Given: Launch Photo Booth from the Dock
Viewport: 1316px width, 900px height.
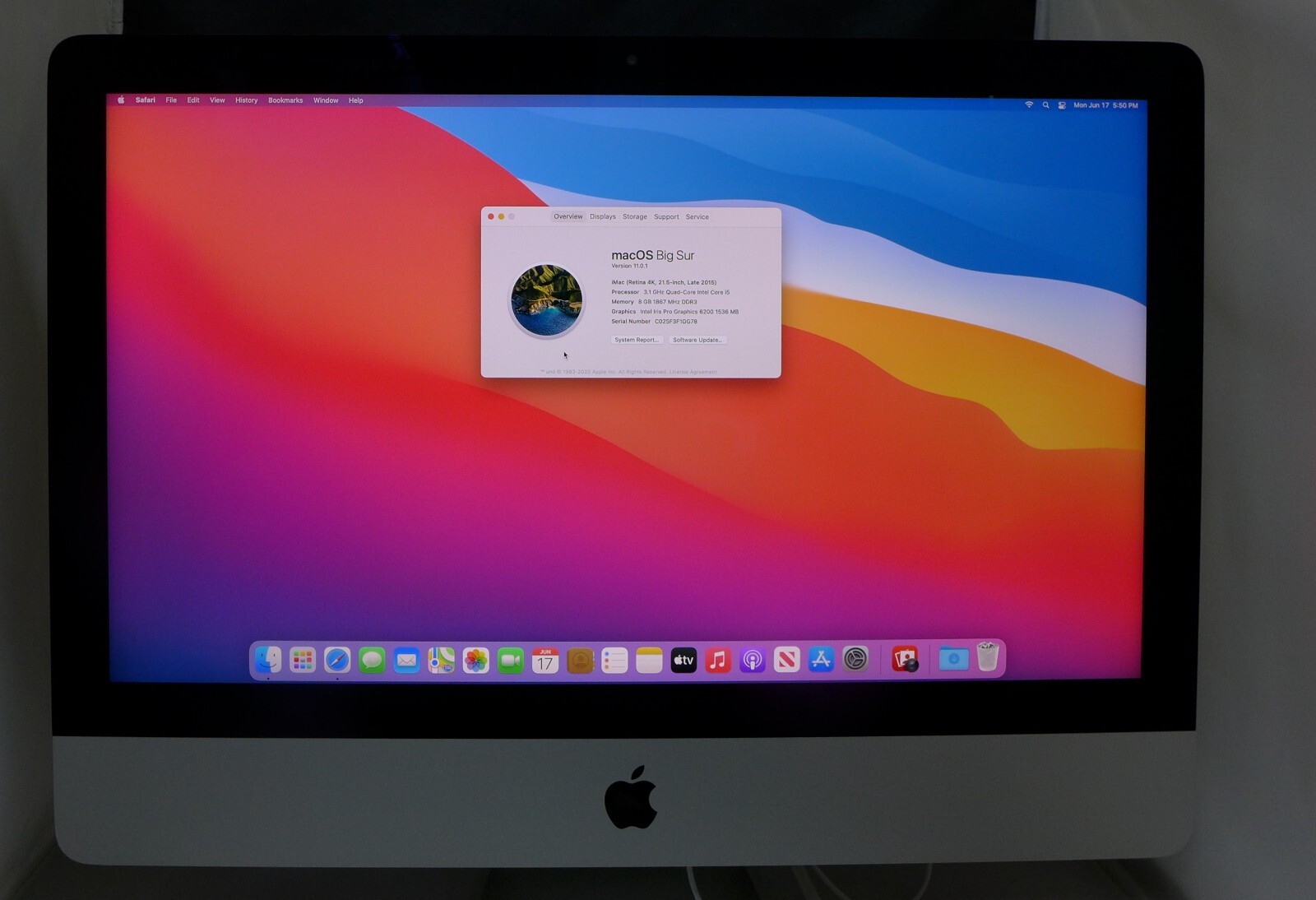Looking at the screenshot, I should click(x=905, y=660).
